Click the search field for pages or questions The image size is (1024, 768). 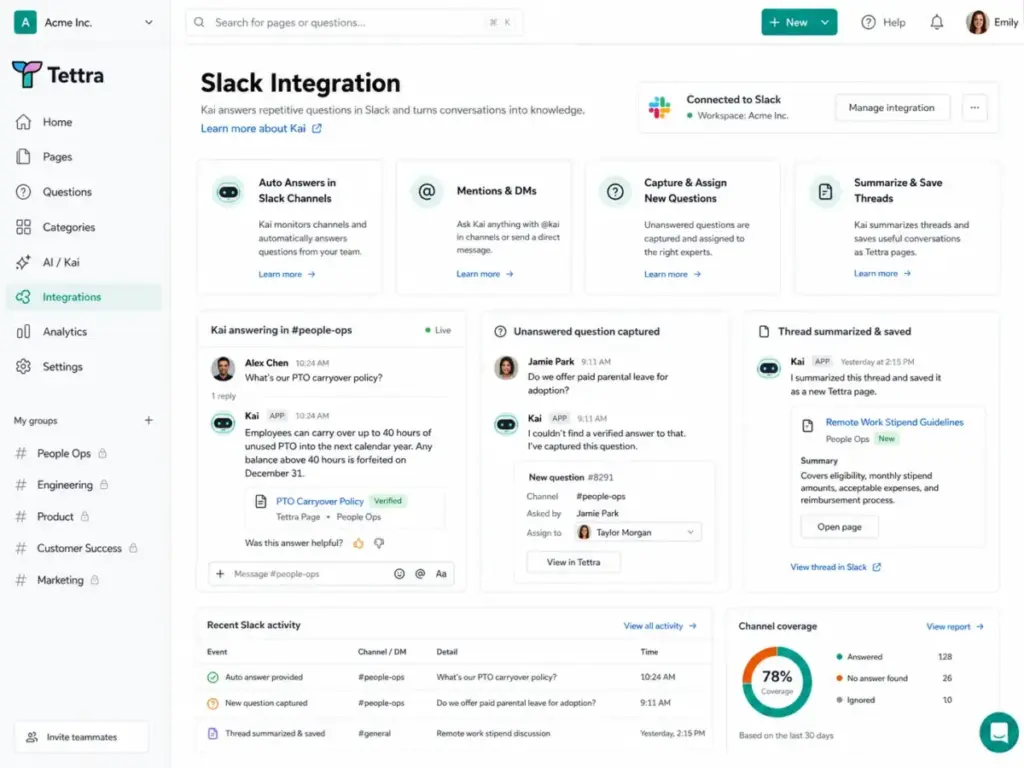(353, 22)
